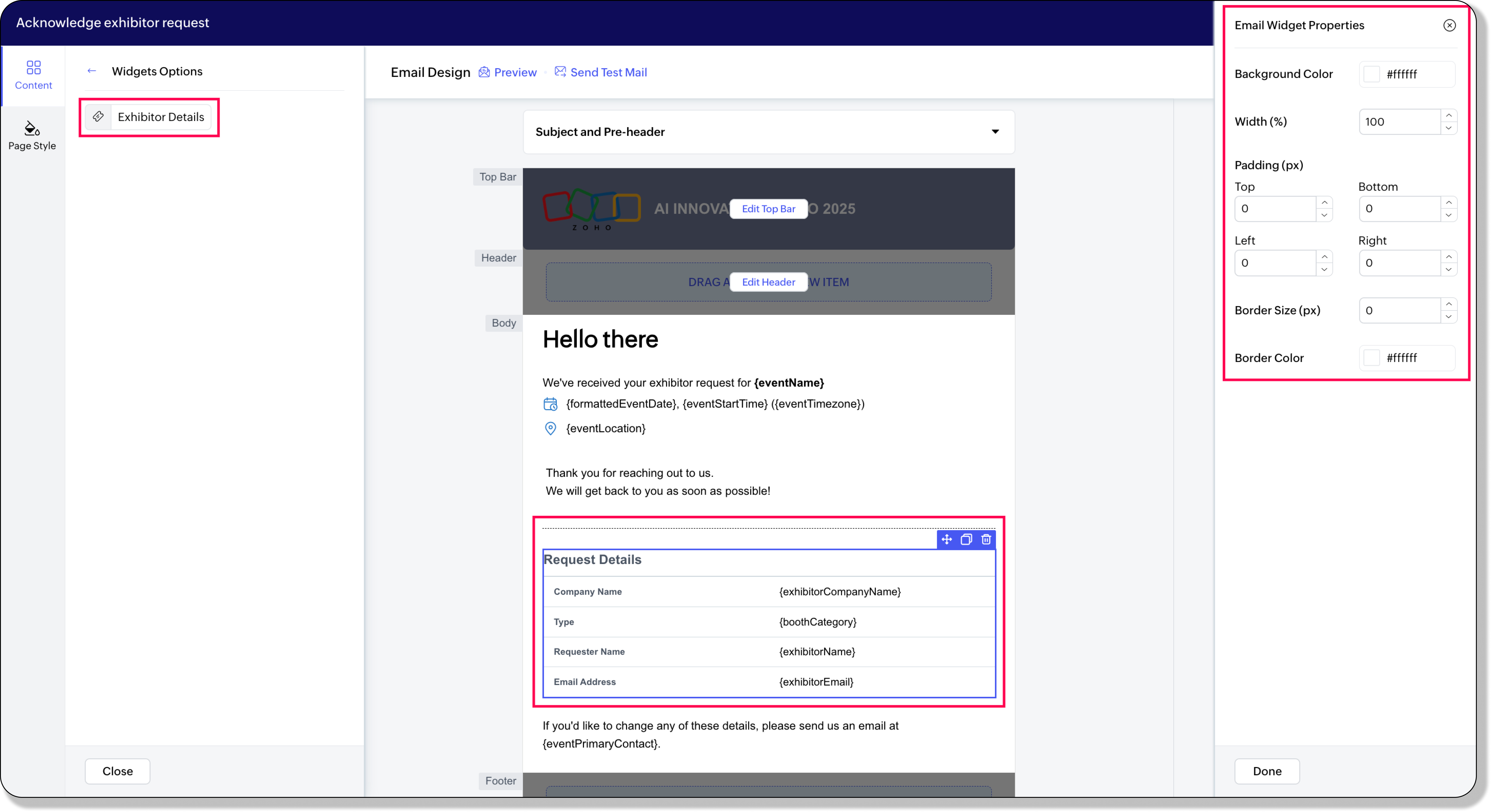Click the Edit Top Bar button
1491x812 pixels.
coord(768,209)
